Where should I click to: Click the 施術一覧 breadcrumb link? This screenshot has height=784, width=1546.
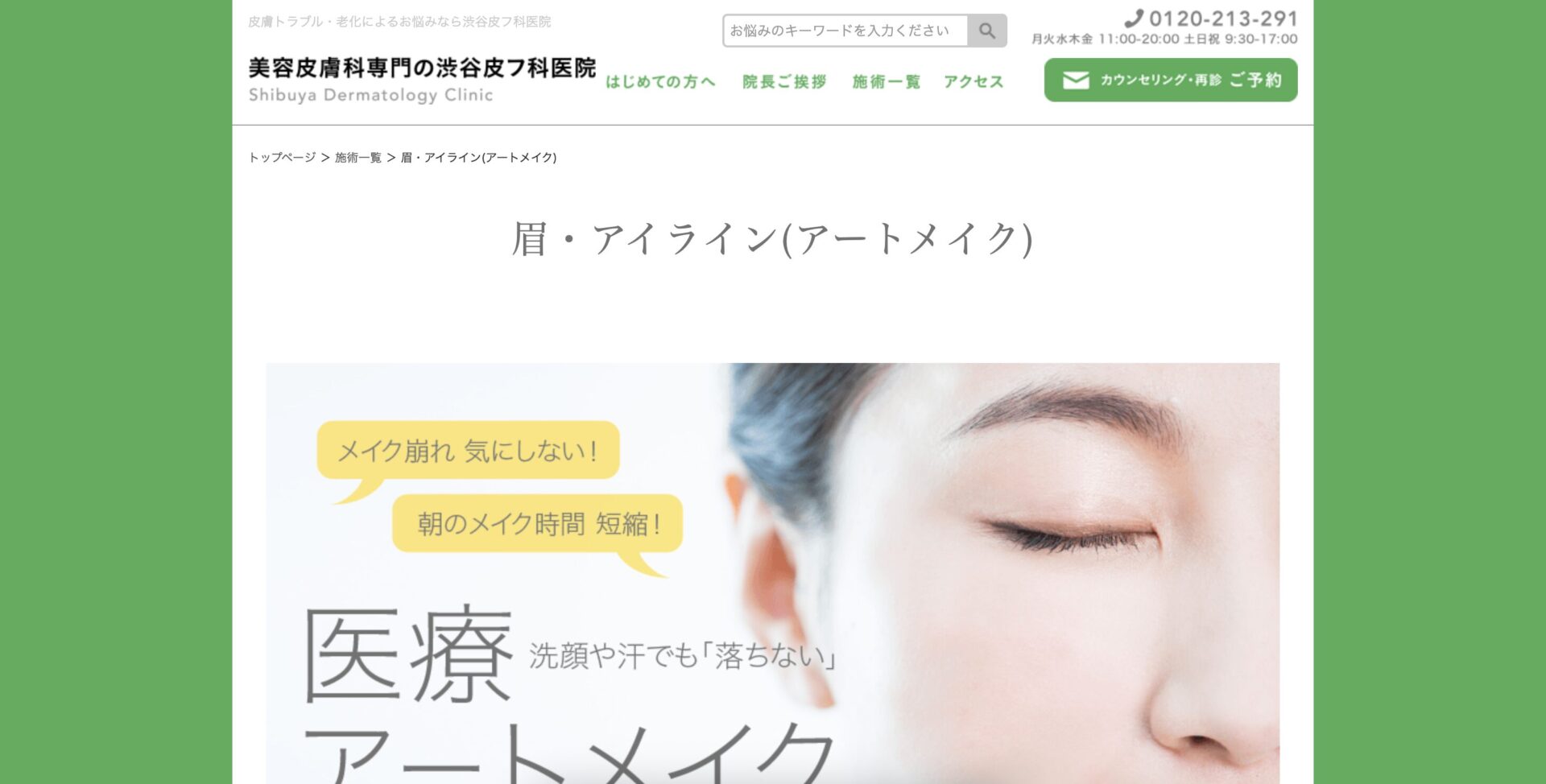pos(358,157)
